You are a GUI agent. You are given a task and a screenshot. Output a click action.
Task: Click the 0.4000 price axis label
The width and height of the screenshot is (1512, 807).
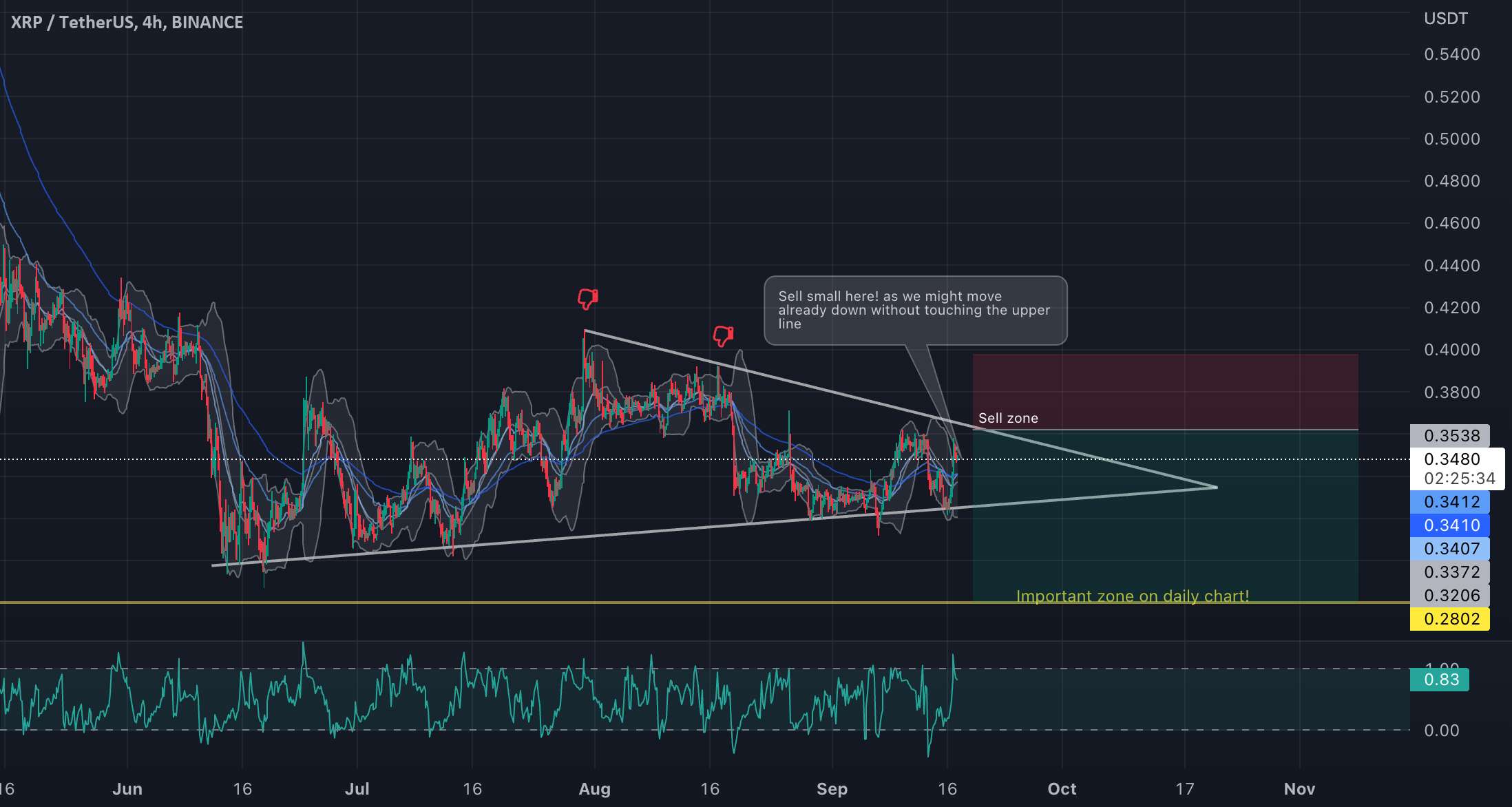(x=1451, y=350)
